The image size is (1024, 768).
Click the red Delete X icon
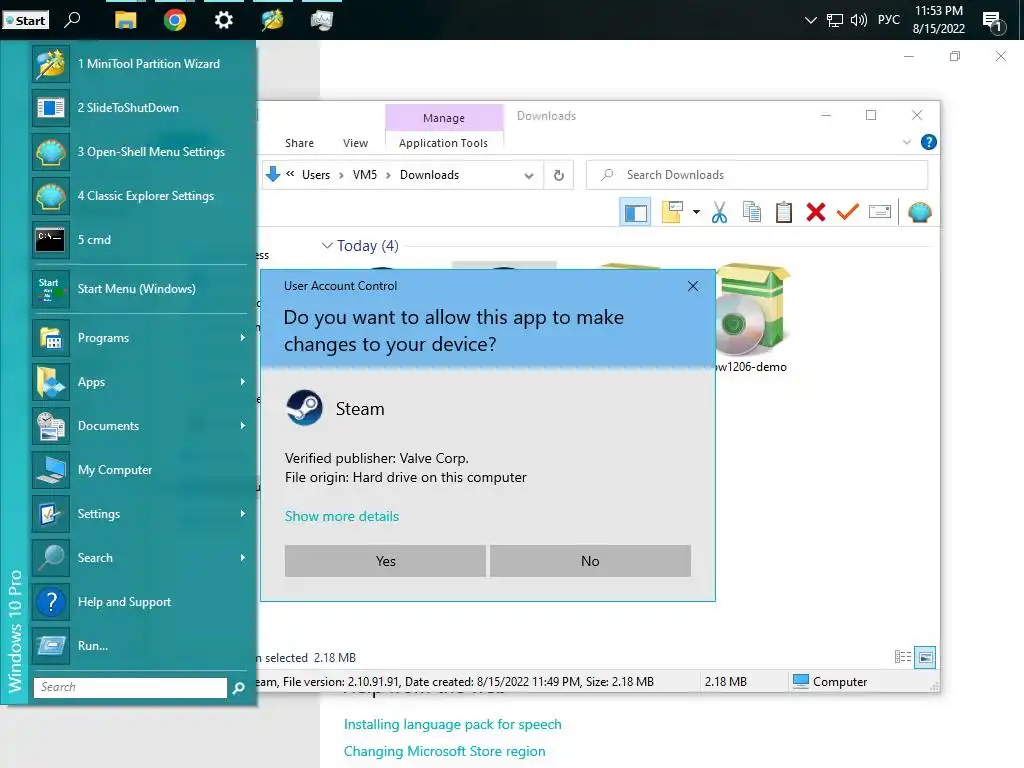coord(816,212)
